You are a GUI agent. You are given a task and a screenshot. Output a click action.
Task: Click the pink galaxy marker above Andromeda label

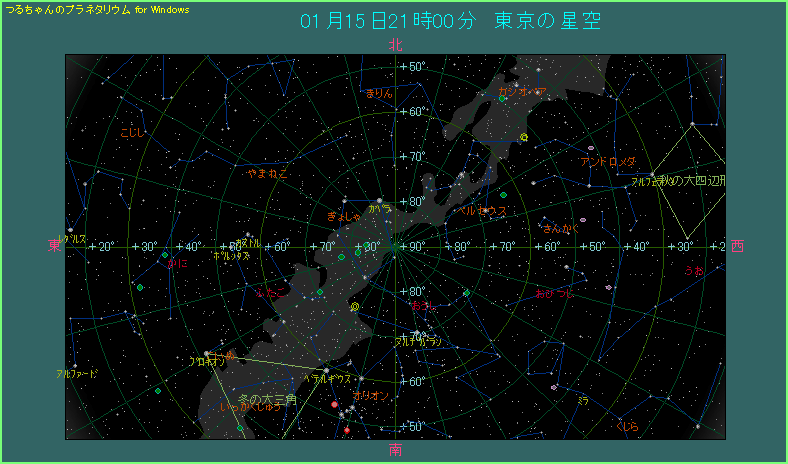coord(591,148)
